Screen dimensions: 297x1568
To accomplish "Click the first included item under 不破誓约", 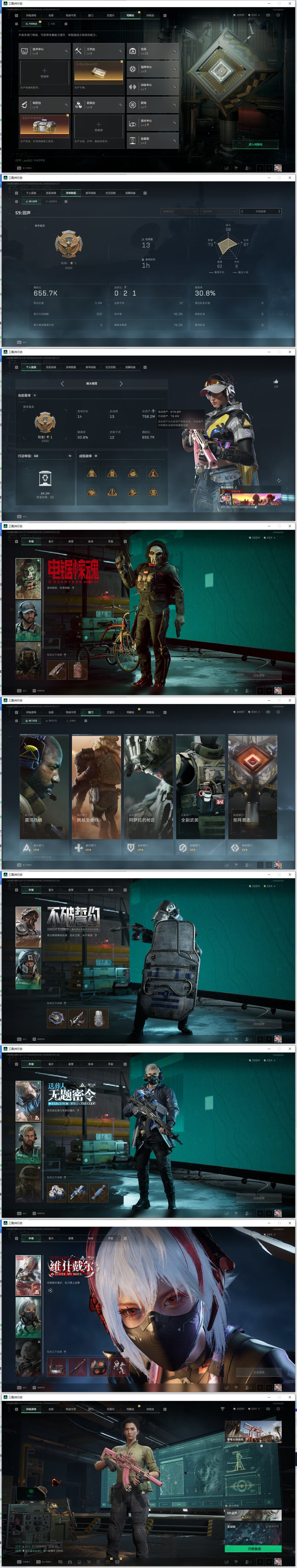I will [56, 1018].
